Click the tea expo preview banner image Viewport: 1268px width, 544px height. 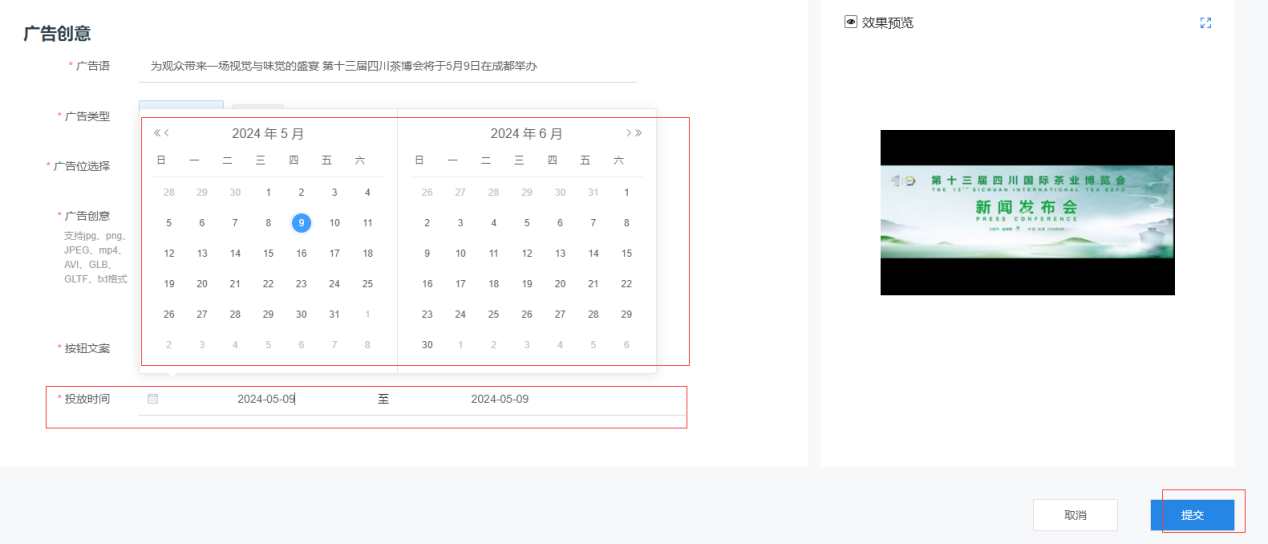[1027, 212]
